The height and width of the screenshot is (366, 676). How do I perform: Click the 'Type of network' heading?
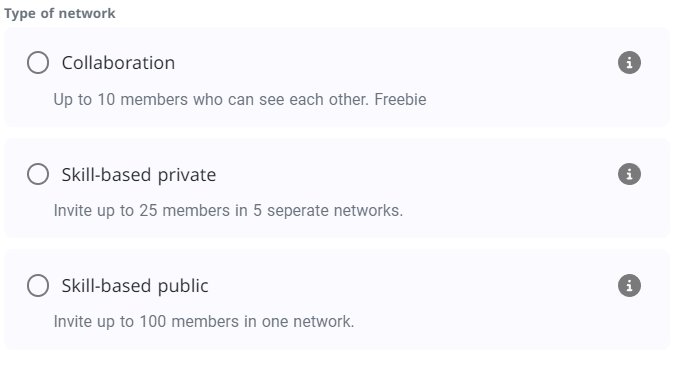pos(60,13)
